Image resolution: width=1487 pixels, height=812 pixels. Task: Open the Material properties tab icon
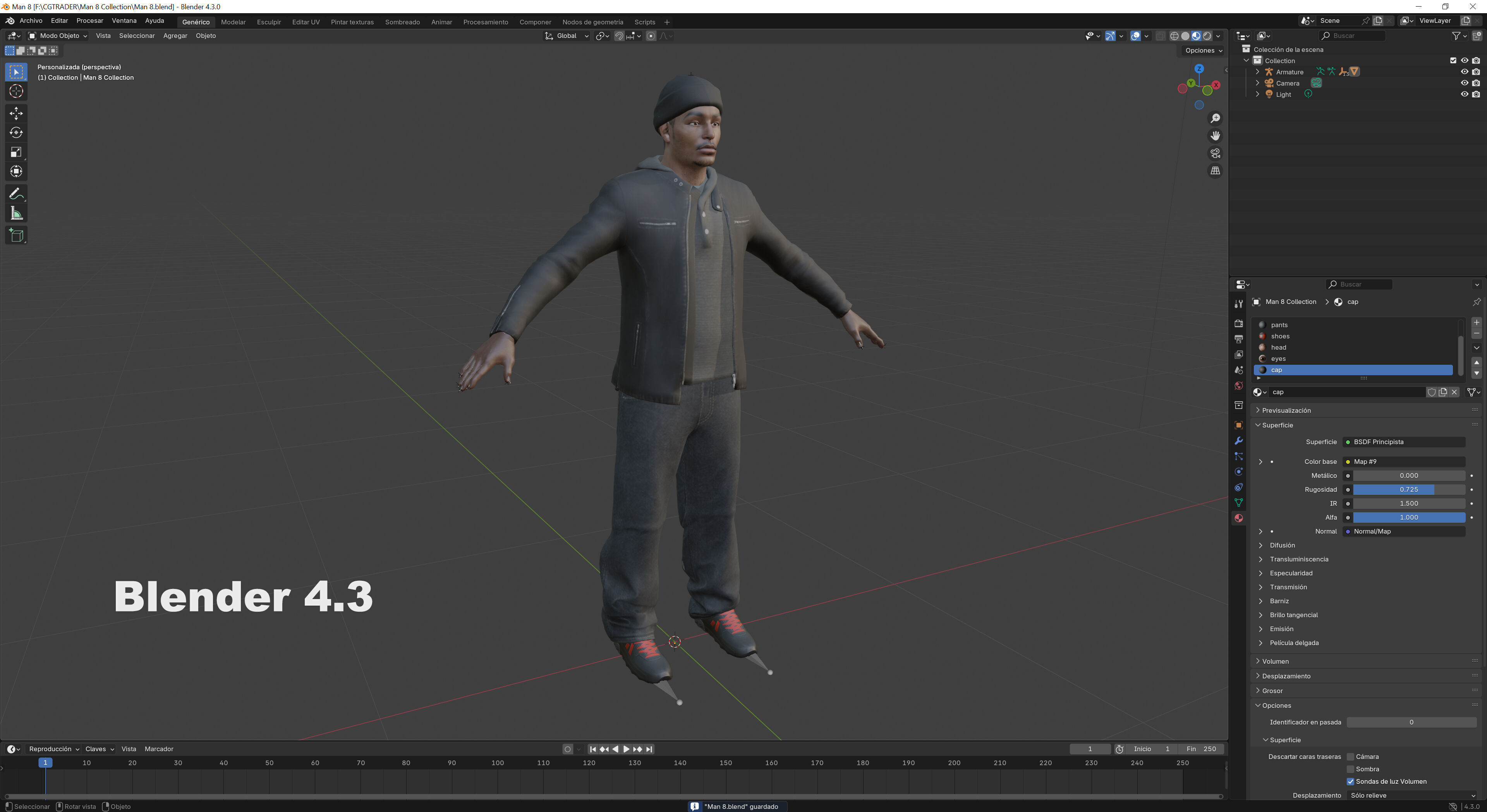[x=1238, y=518]
